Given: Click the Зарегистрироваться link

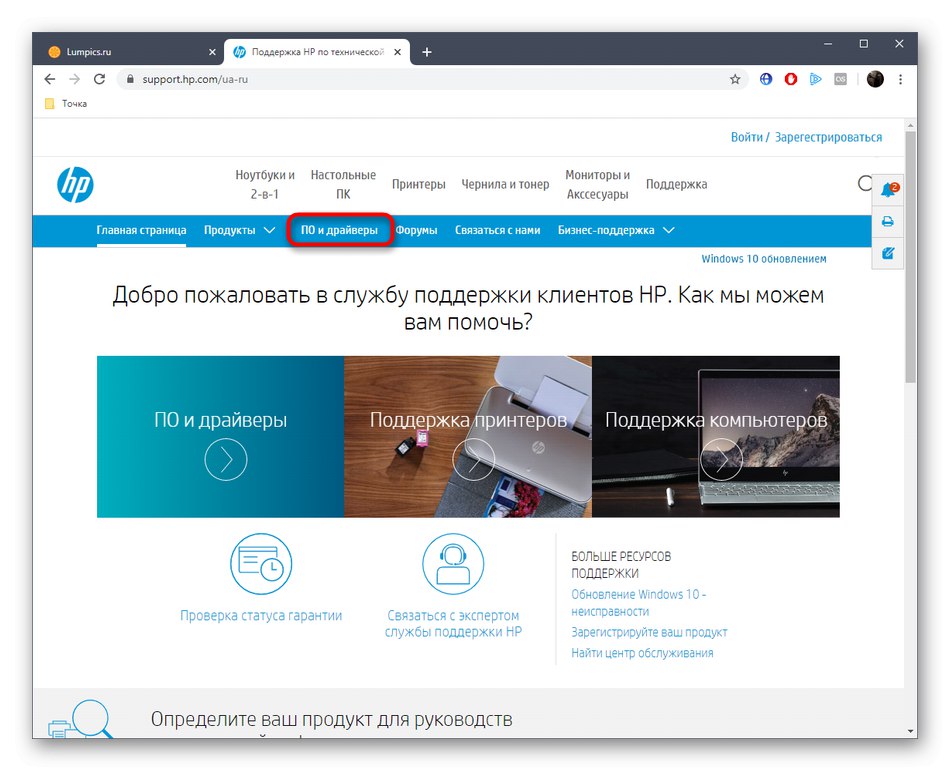Looking at the screenshot, I should [x=828, y=137].
